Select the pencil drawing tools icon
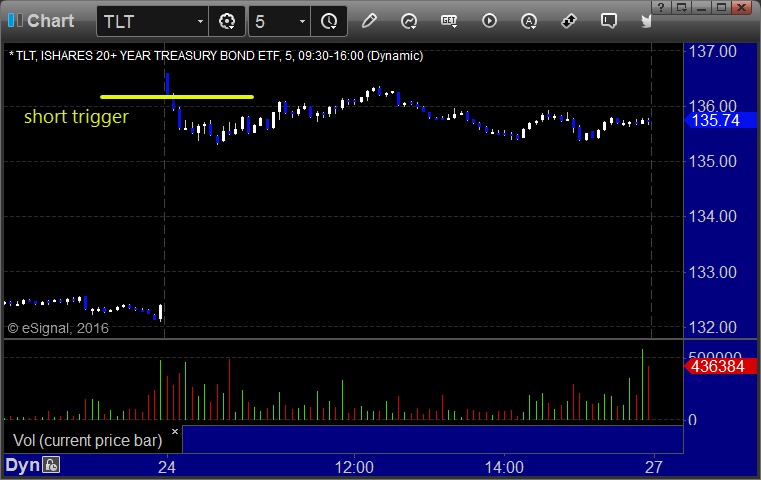Image resolution: width=761 pixels, height=480 pixels. [369, 21]
